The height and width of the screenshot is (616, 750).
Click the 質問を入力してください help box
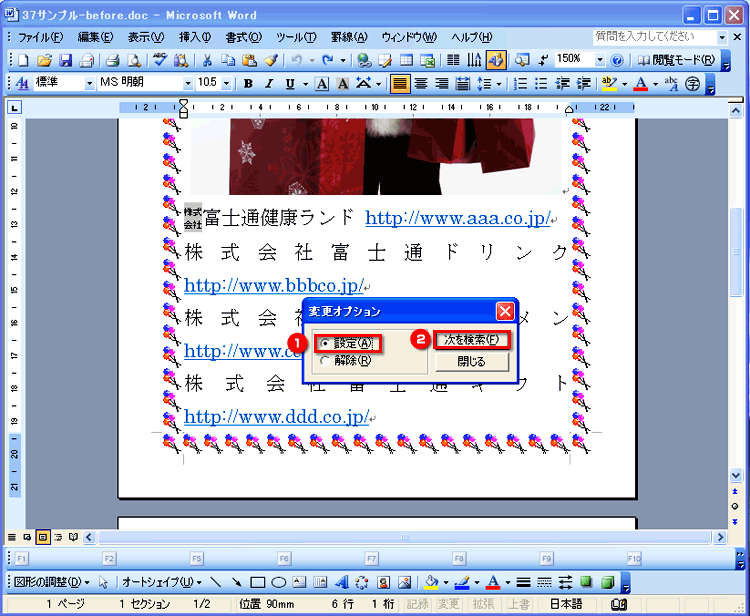point(654,37)
